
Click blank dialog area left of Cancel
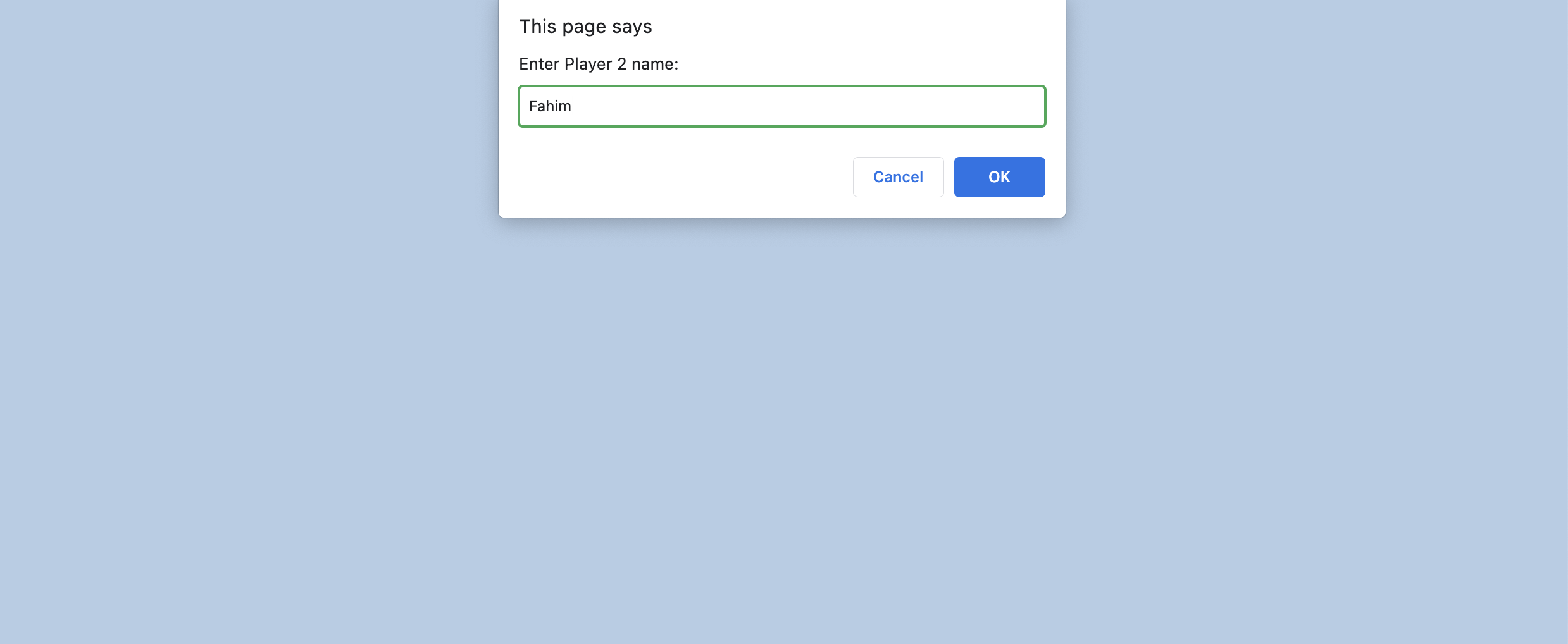[683, 177]
